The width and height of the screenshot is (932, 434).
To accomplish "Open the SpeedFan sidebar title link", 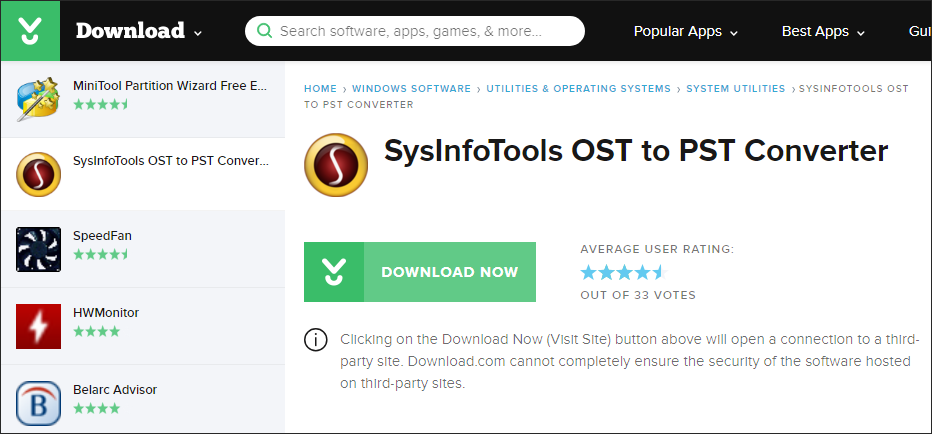I will click(102, 236).
